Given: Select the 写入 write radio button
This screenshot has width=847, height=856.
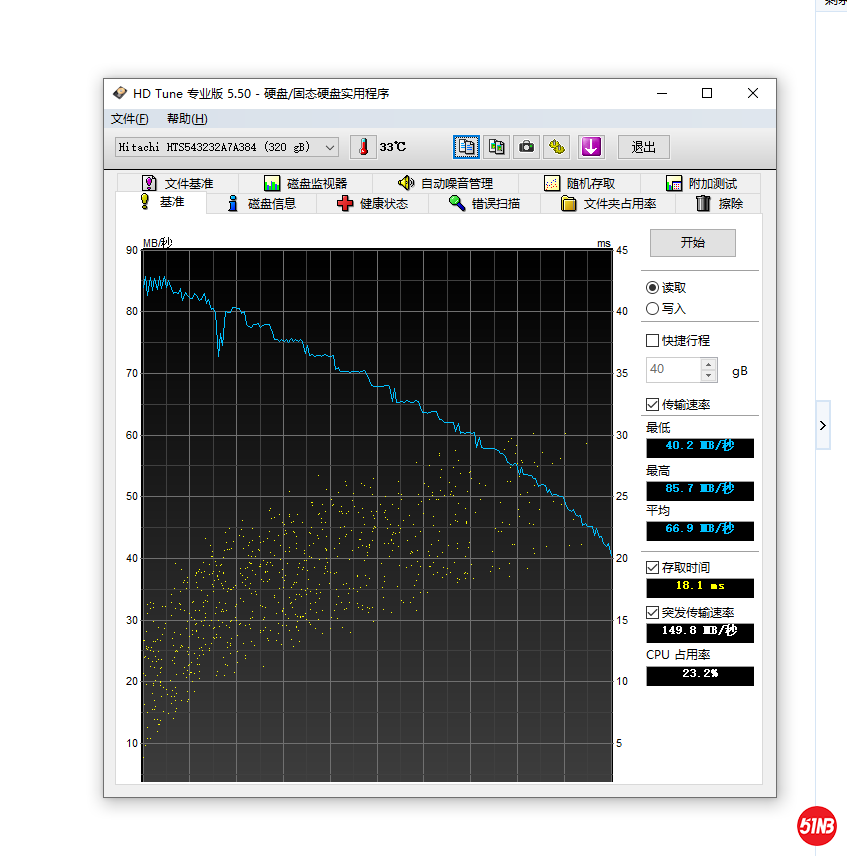Looking at the screenshot, I should [x=653, y=309].
